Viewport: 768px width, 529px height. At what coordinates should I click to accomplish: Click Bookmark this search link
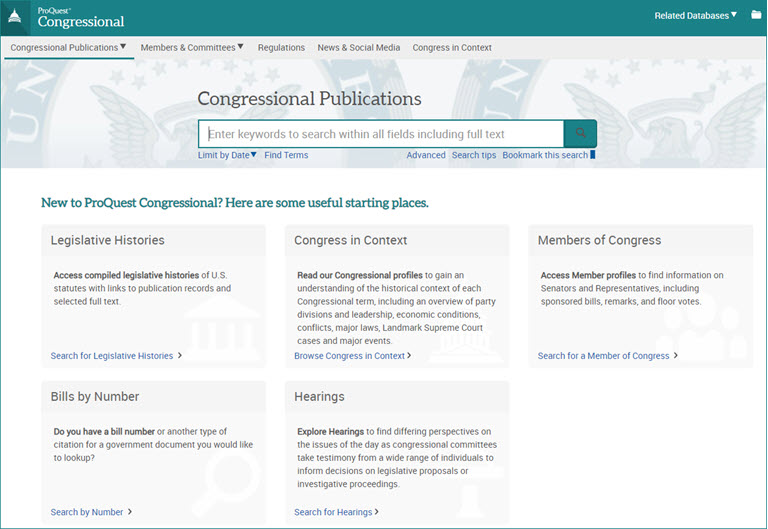(x=545, y=155)
